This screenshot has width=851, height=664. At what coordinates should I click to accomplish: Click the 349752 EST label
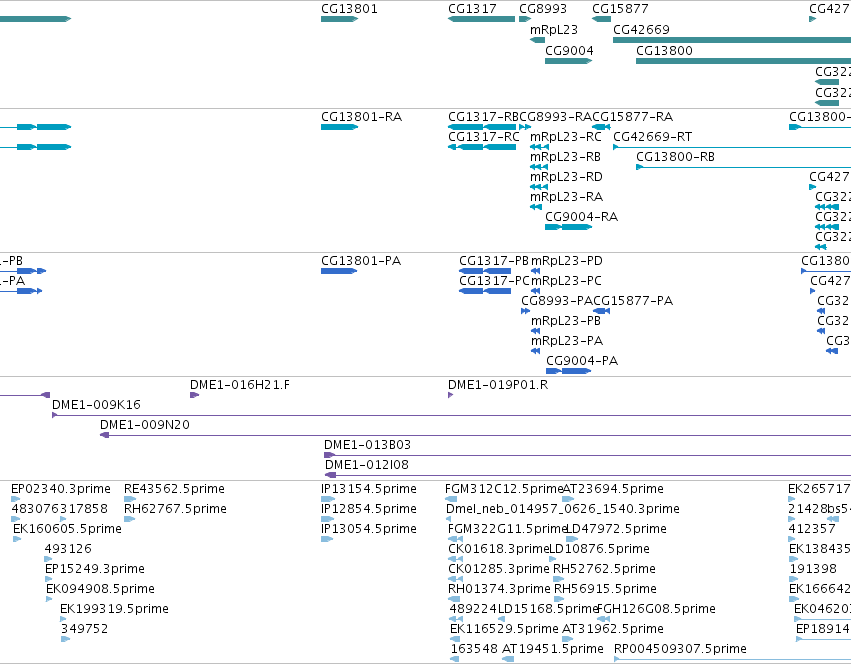click(84, 629)
